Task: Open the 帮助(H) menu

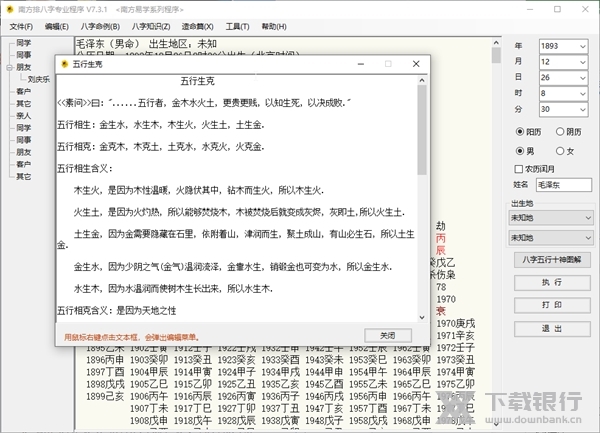Action: click(274, 26)
